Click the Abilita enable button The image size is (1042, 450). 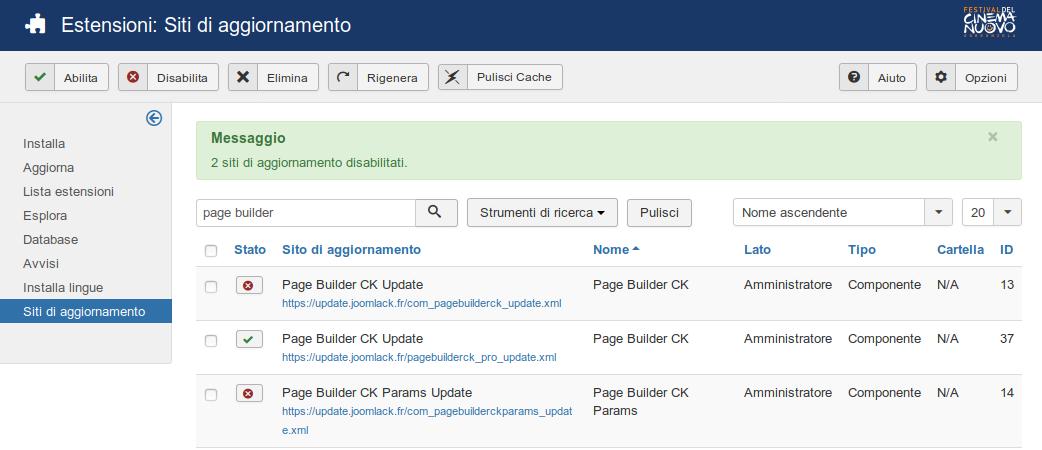coord(66,77)
